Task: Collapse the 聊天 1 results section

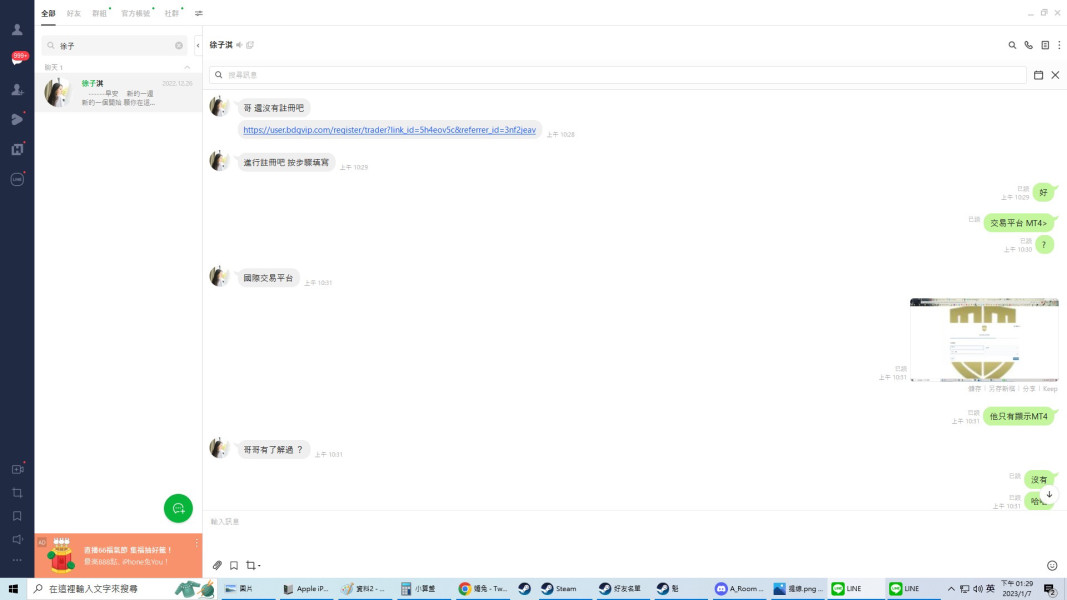Action: click(x=187, y=67)
